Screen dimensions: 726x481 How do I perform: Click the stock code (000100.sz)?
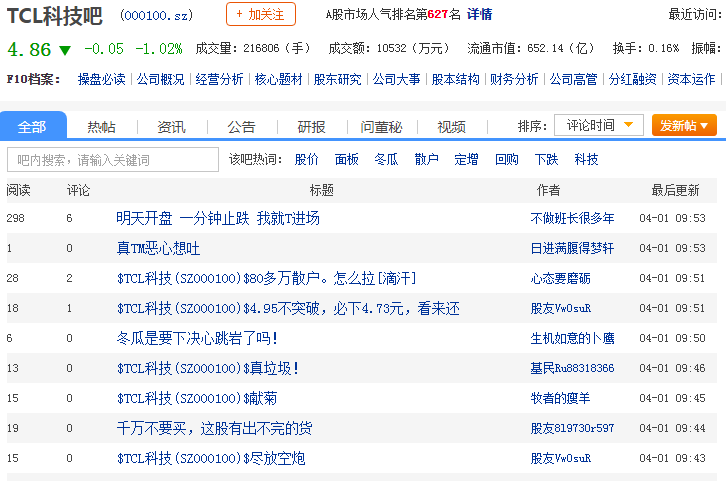tap(156, 15)
